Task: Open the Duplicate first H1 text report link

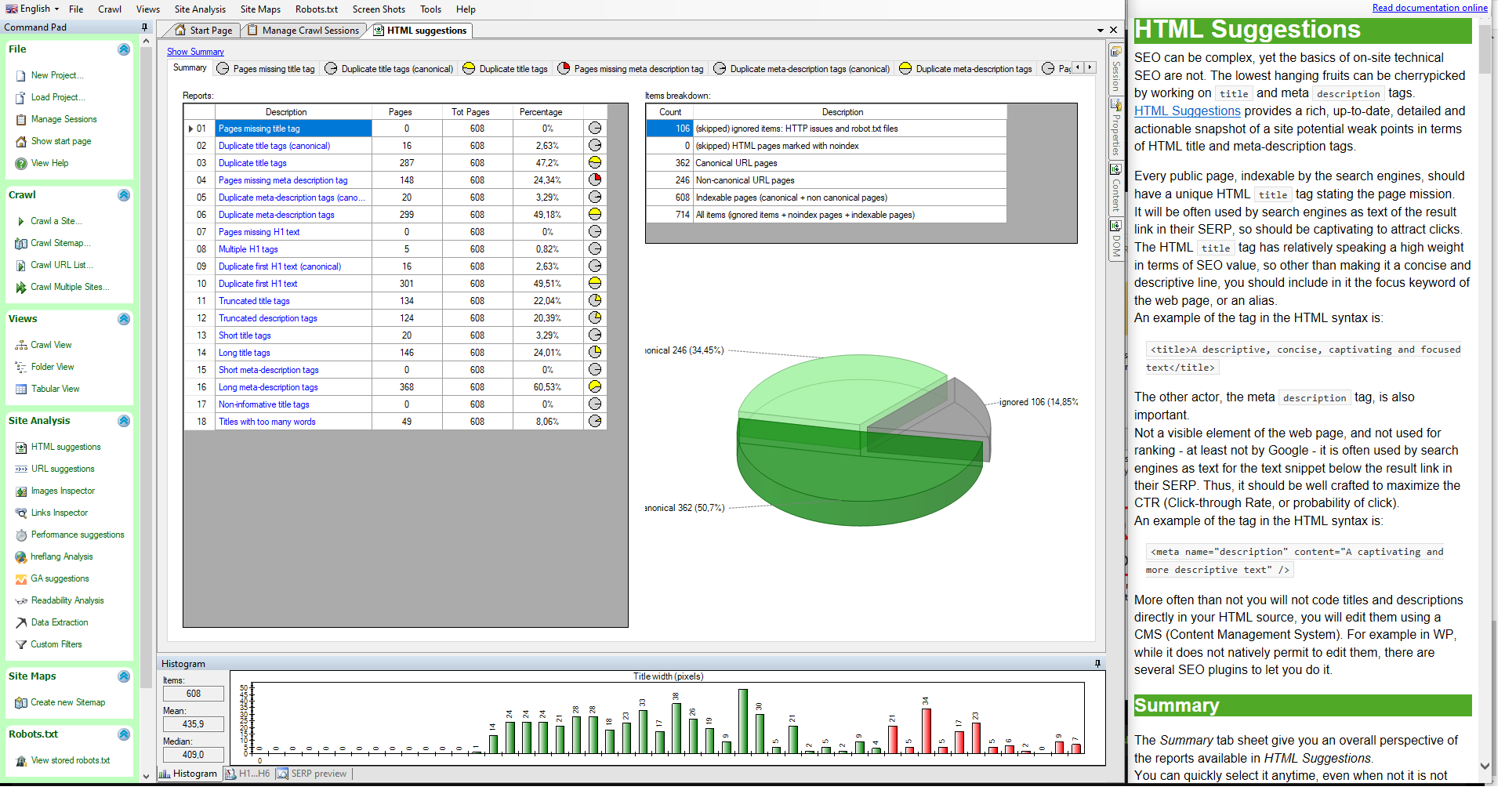Action: (258, 284)
